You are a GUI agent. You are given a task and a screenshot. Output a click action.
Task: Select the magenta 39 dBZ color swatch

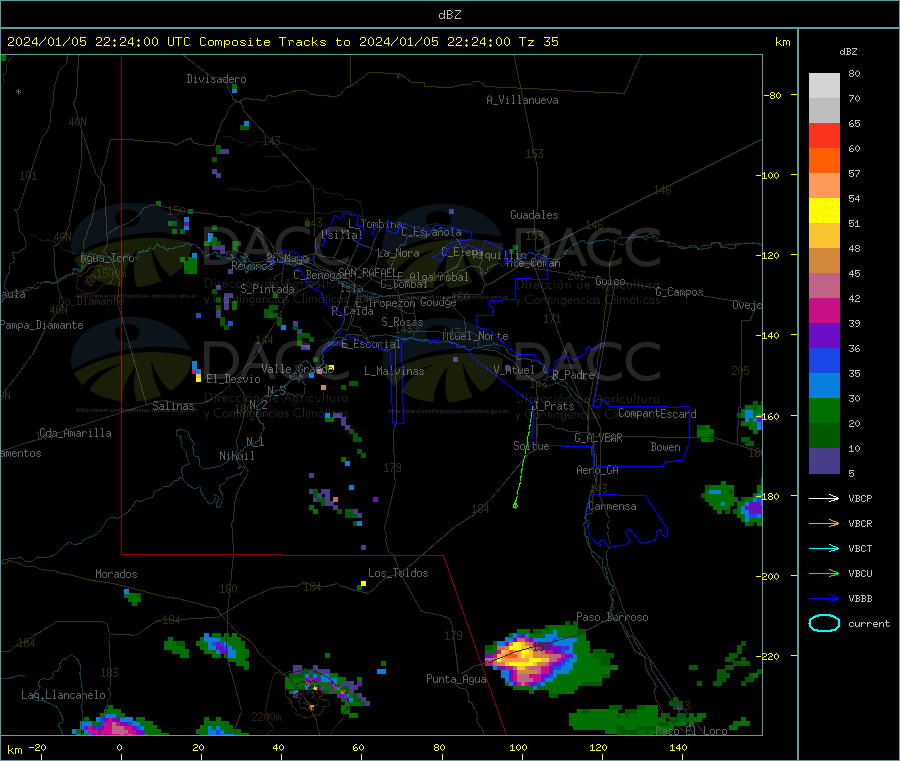pyautogui.click(x=824, y=310)
